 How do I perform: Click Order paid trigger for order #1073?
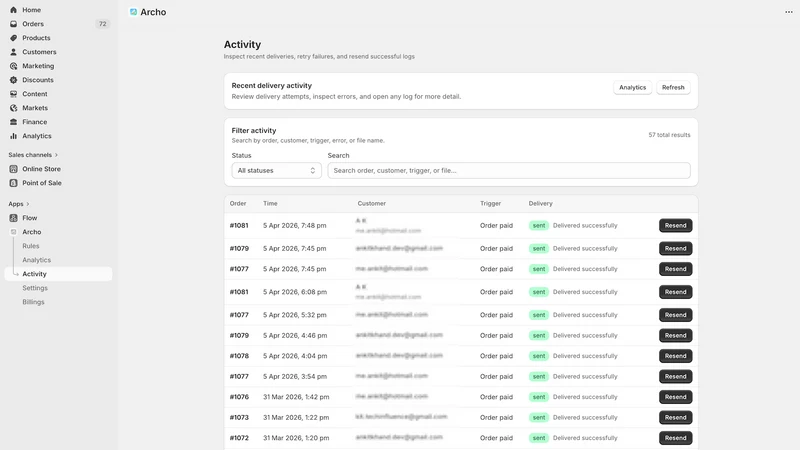pyautogui.click(x=496, y=417)
